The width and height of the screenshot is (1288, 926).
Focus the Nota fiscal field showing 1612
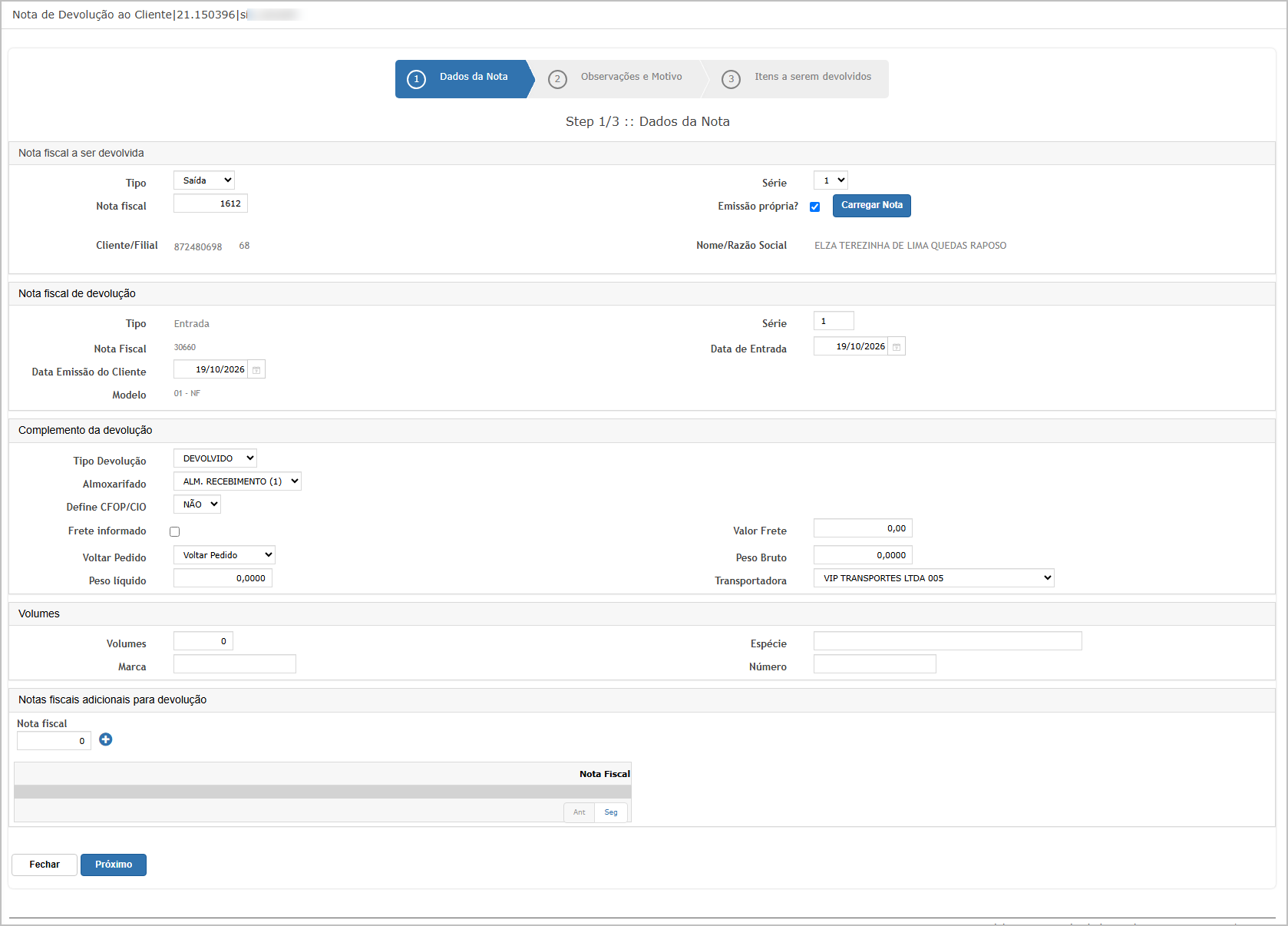[210, 203]
